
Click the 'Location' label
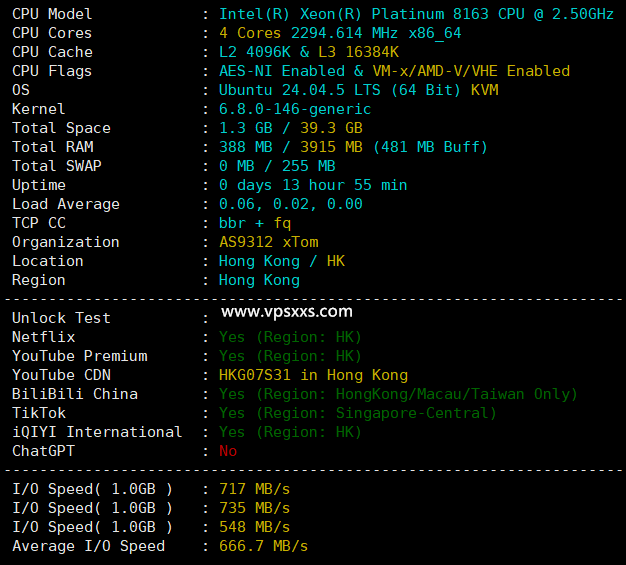tap(48, 261)
